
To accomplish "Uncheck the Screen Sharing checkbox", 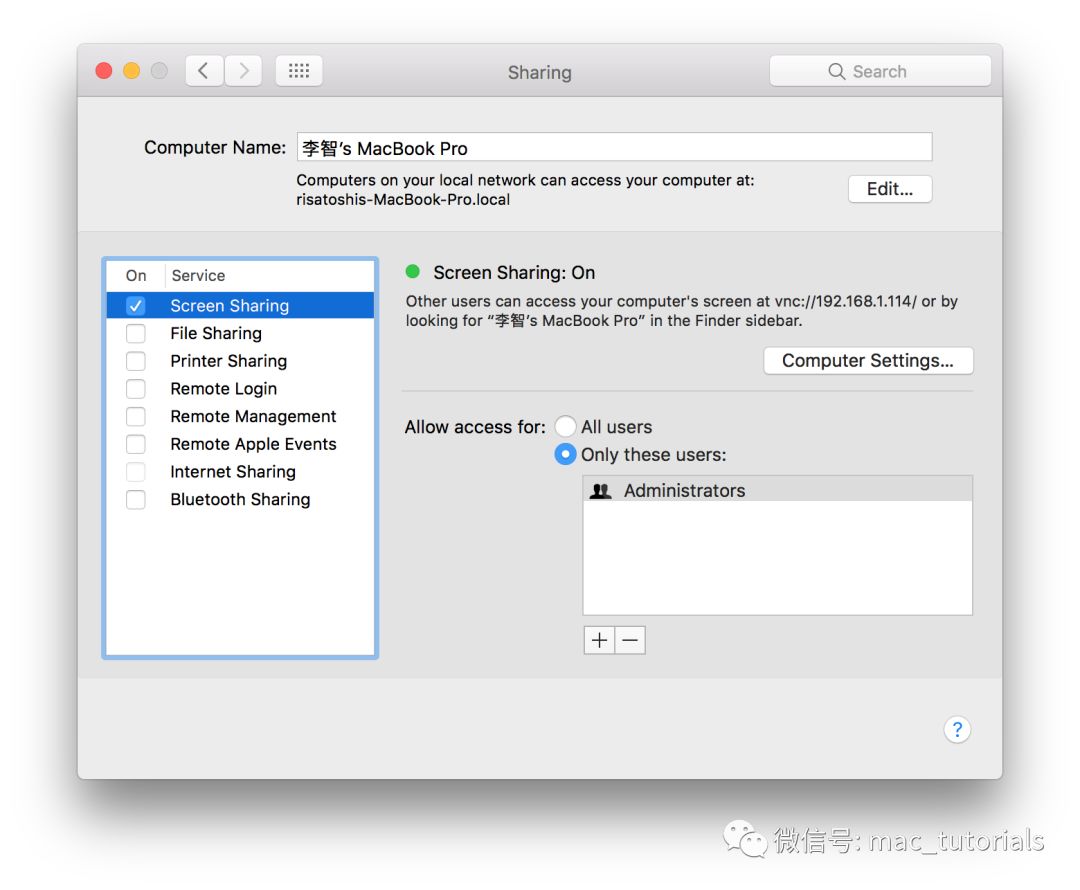I will pos(136,306).
